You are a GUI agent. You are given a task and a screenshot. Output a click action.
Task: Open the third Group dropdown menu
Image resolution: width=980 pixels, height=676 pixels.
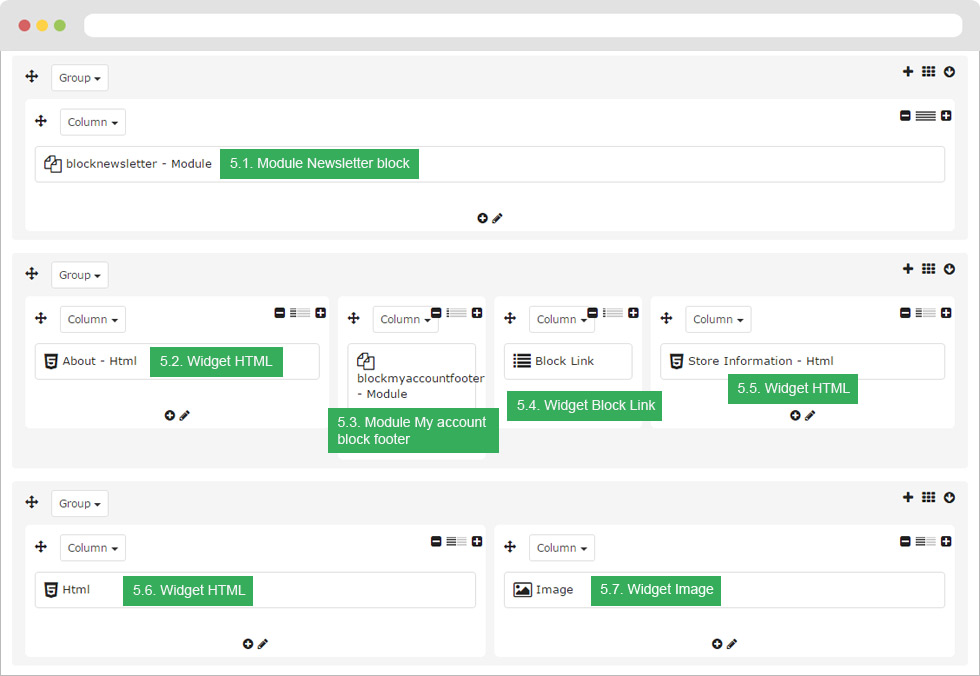pyautogui.click(x=79, y=503)
